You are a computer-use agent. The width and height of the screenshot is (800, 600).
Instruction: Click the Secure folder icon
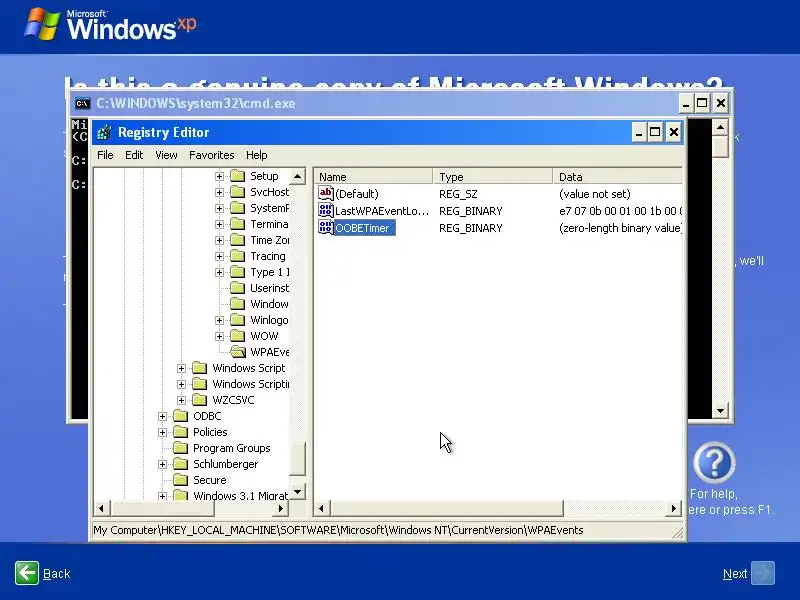[181, 480]
